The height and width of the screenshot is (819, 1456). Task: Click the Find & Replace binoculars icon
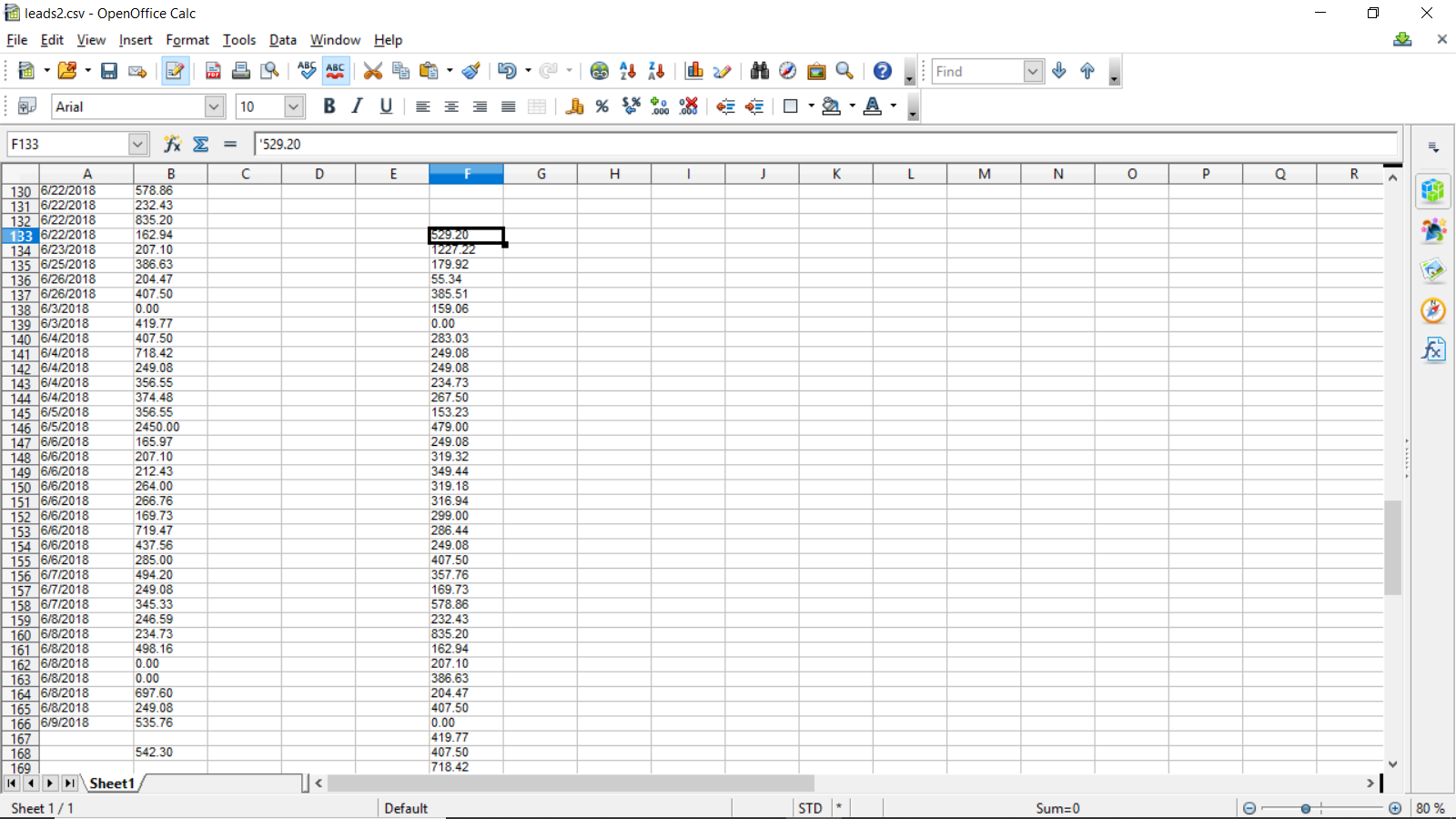760,71
